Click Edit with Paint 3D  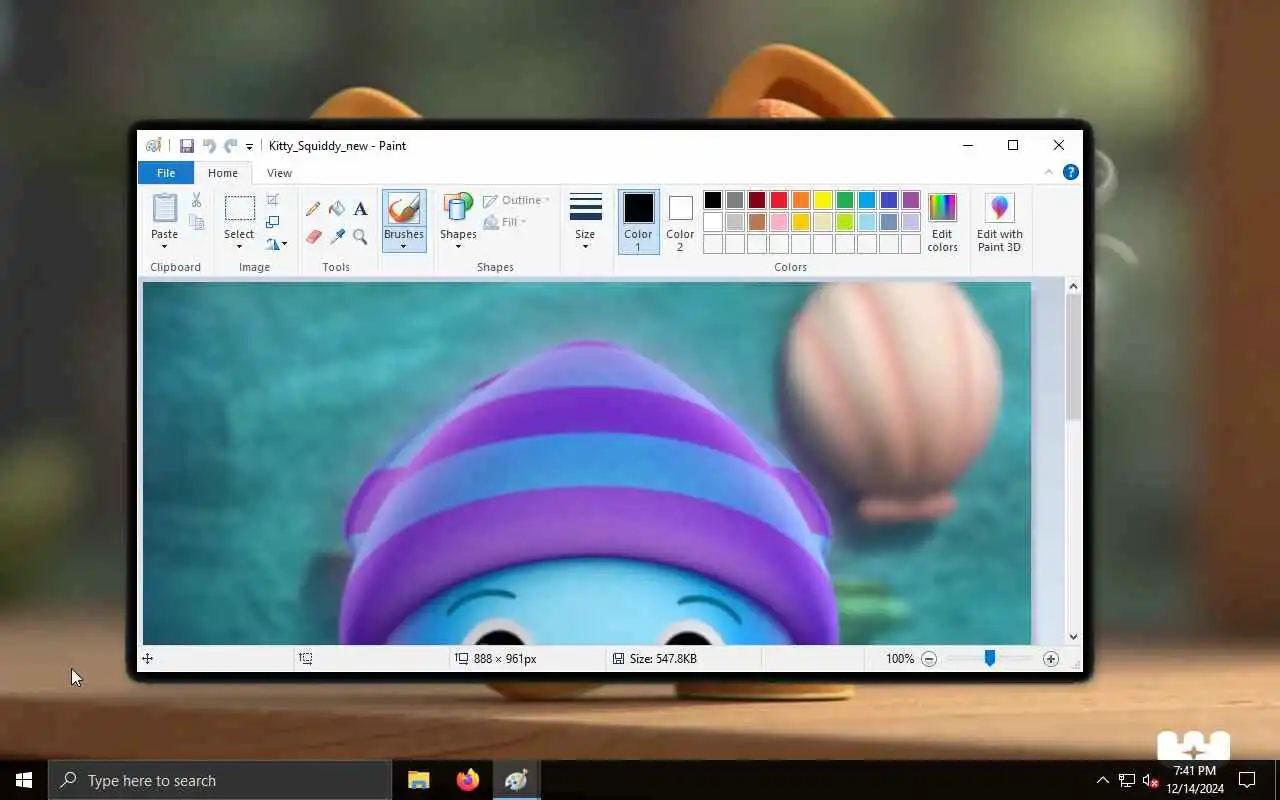coord(1000,222)
